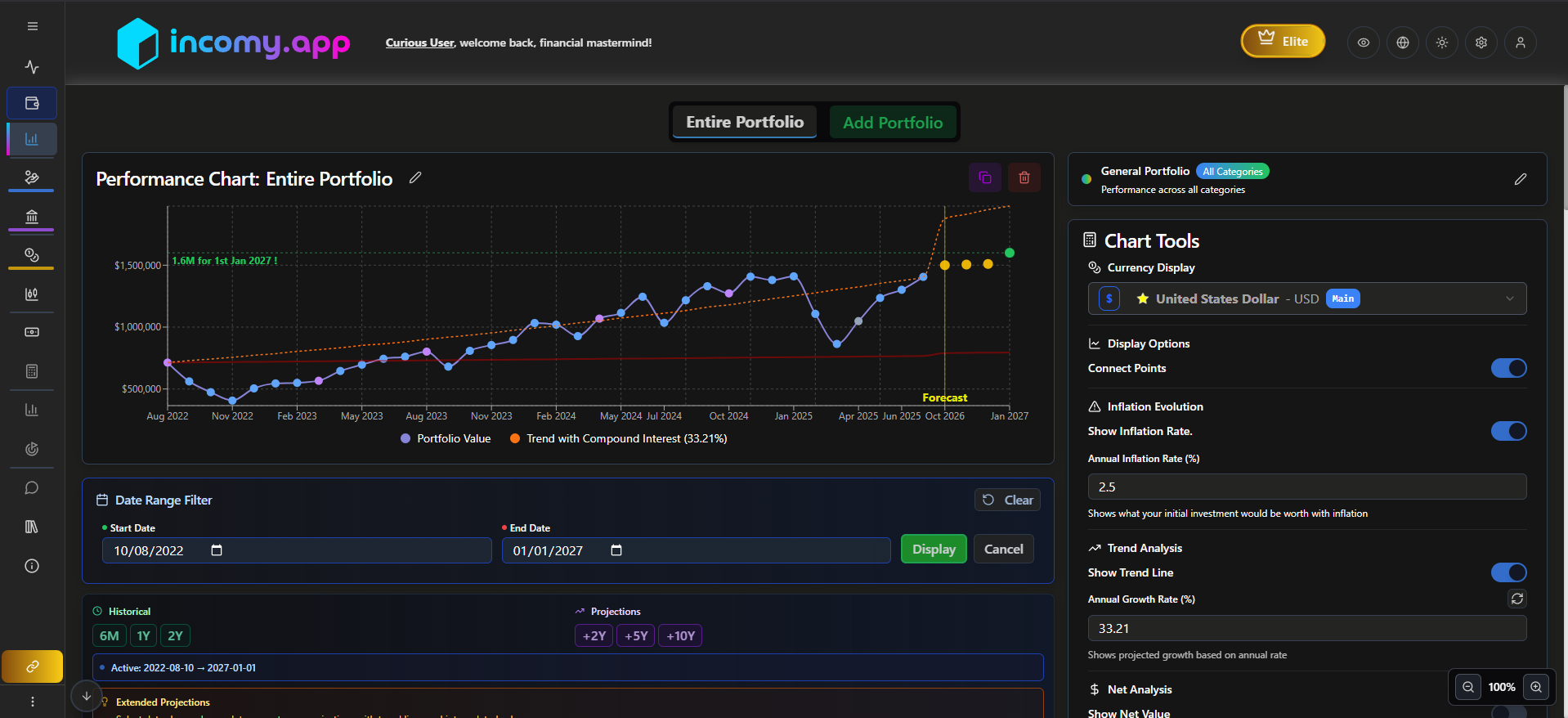This screenshot has width=1568, height=718.
Task: Toggle the Show Trend Line switch
Action: click(x=1508, y=572)
